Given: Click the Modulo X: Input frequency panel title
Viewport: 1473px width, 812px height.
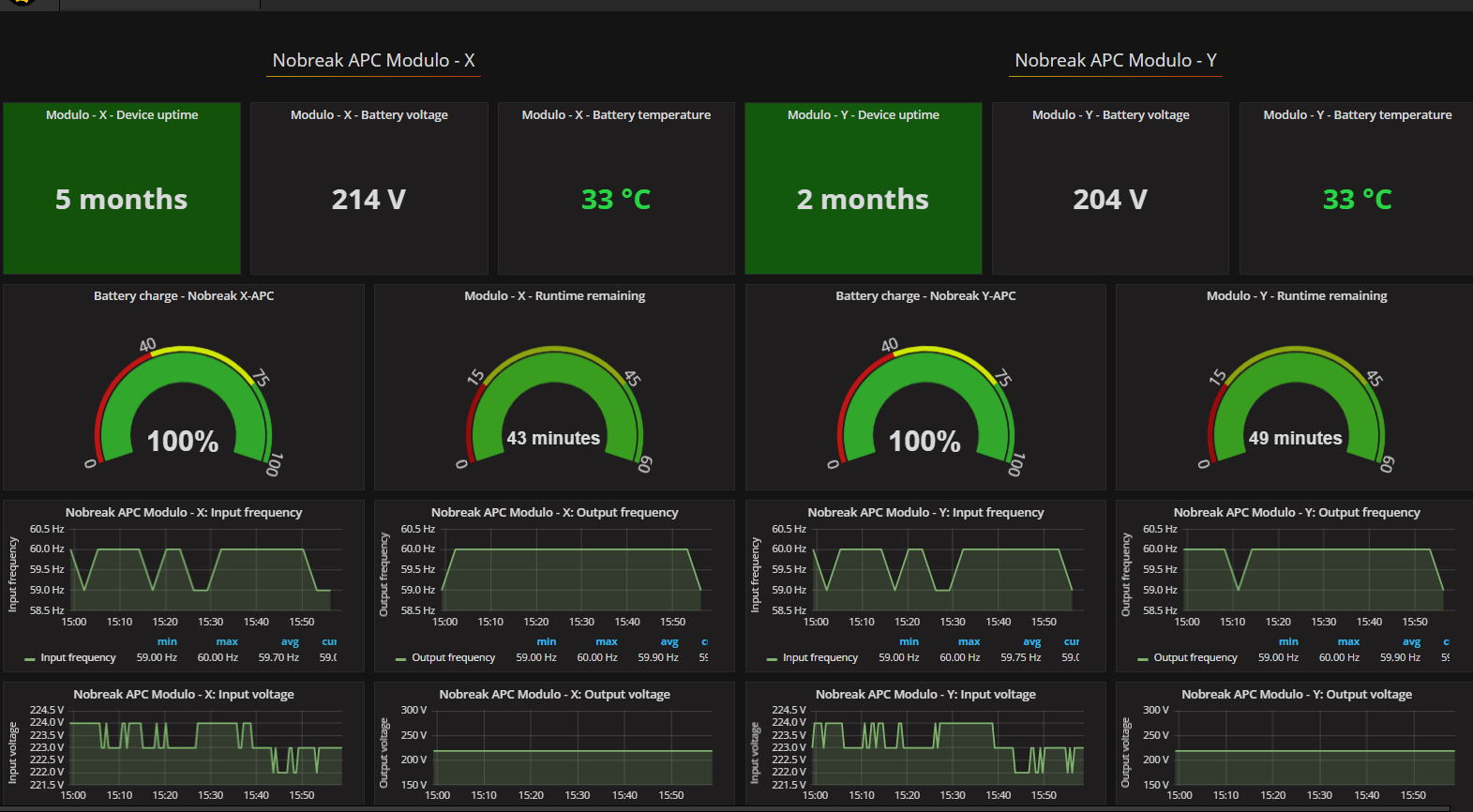Looking at the screenshot, I should (x=184, y=512).
